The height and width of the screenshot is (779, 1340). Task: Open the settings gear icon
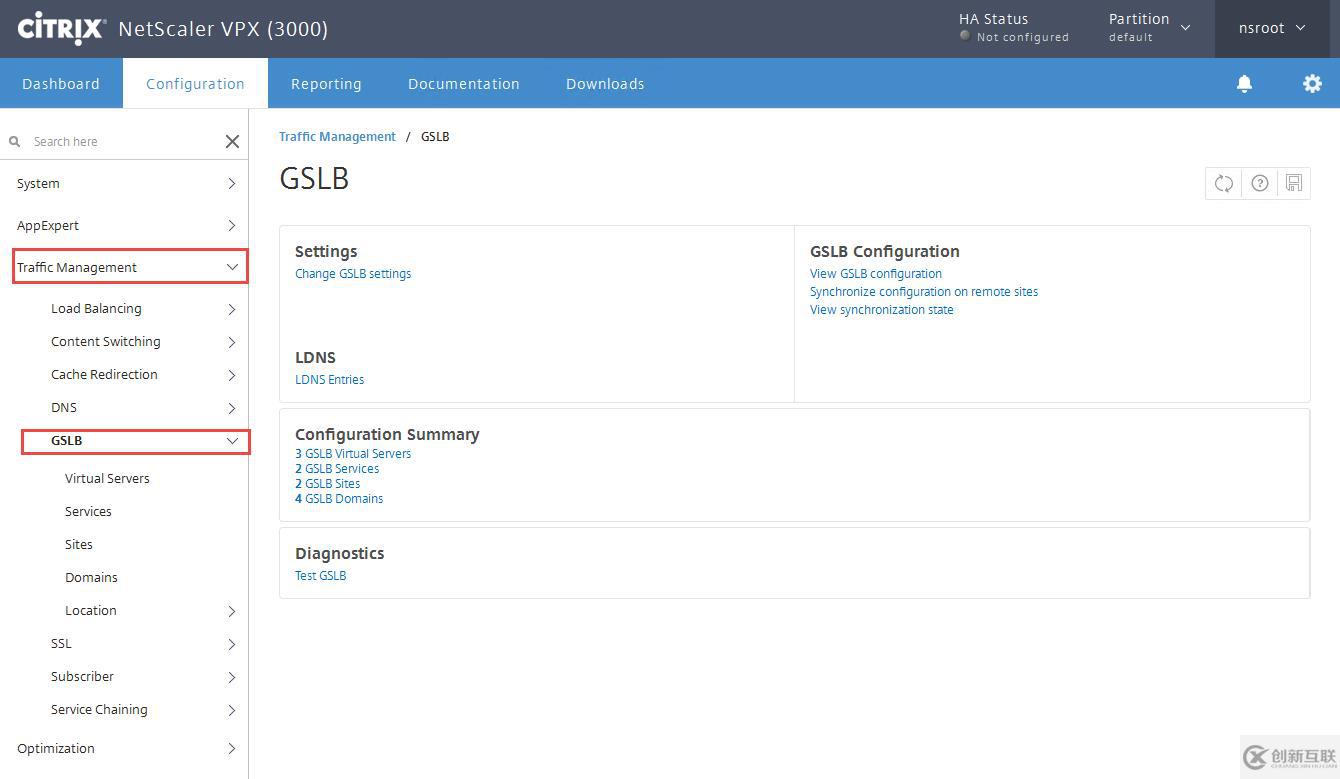[x=1312, y=84]
